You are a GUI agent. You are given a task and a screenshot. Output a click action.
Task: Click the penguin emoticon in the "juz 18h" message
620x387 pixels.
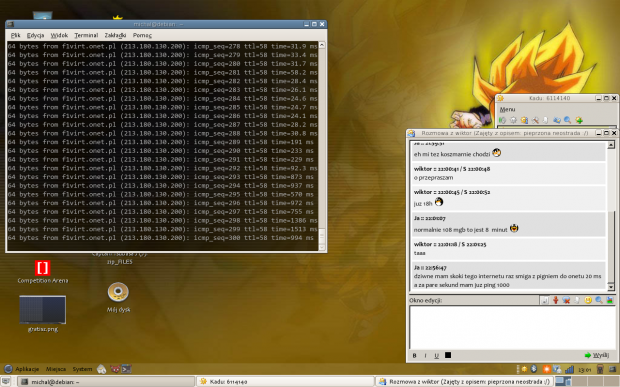(x=439, y=202)
